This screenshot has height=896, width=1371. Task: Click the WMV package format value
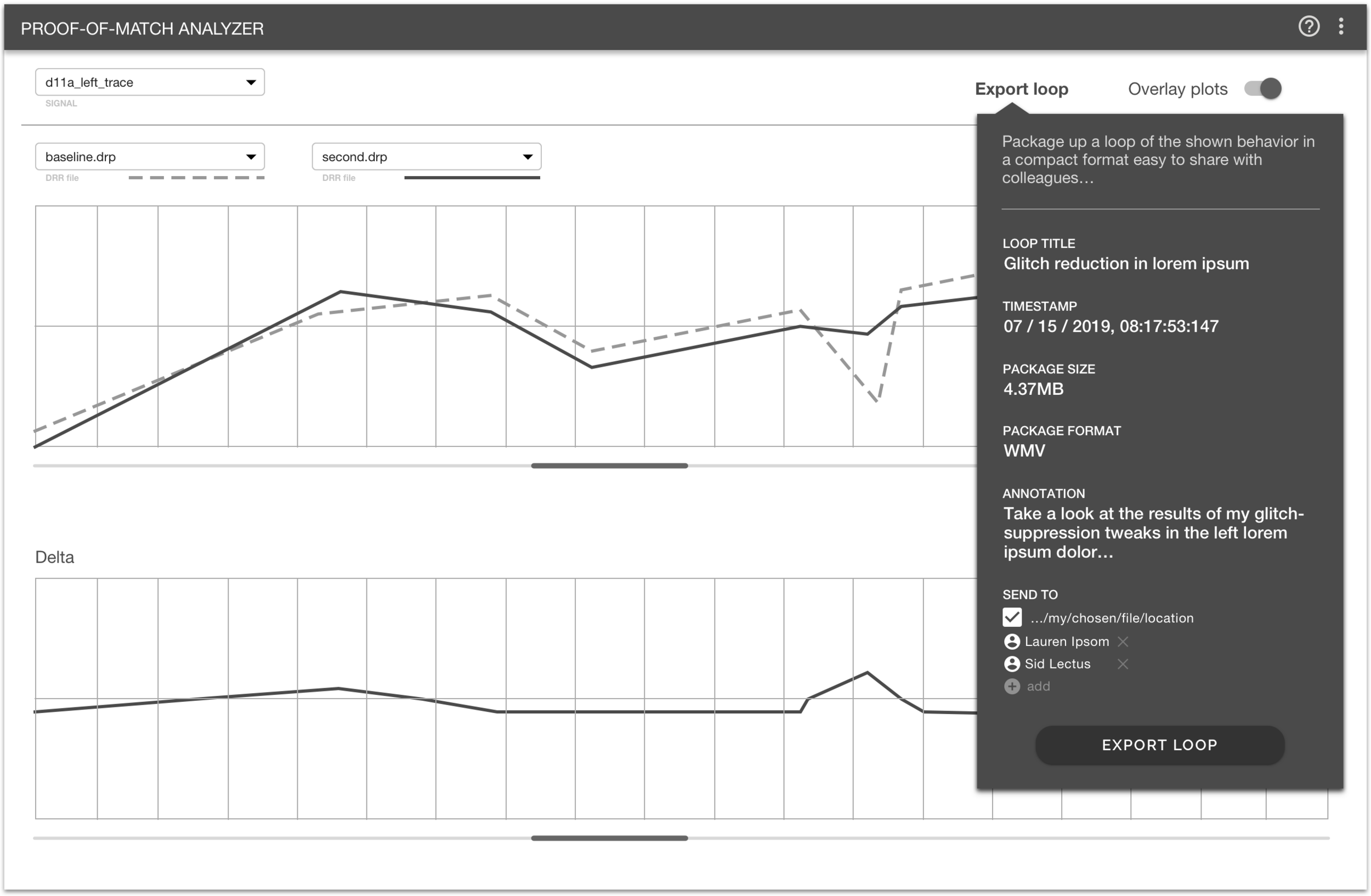1024,451
